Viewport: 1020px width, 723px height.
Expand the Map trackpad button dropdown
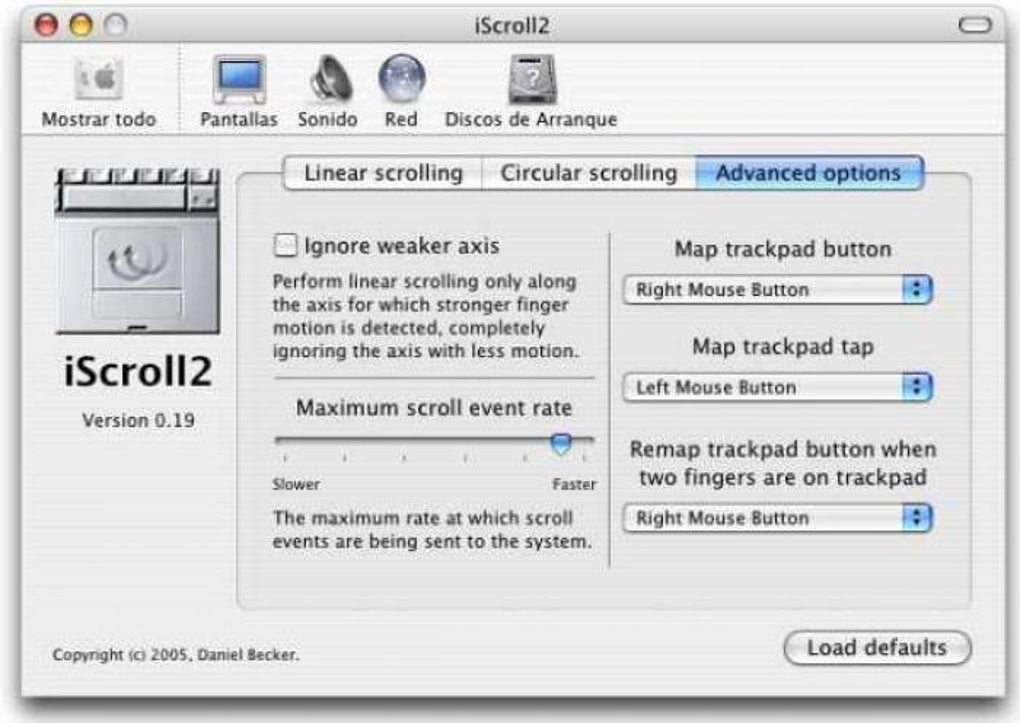[x=778, y=290]
